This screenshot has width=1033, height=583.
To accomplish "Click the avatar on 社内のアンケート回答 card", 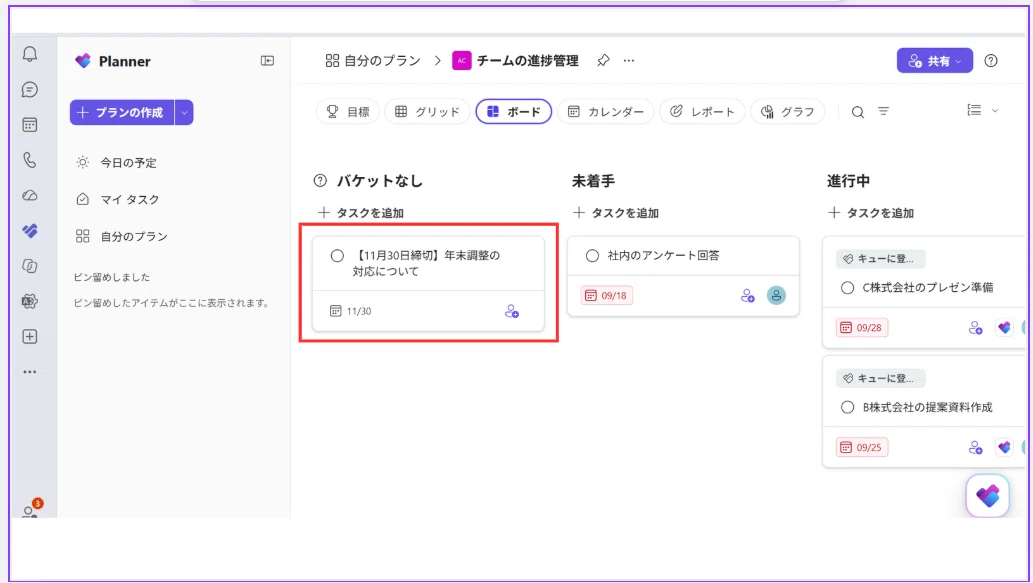I will tap(776, 295).
